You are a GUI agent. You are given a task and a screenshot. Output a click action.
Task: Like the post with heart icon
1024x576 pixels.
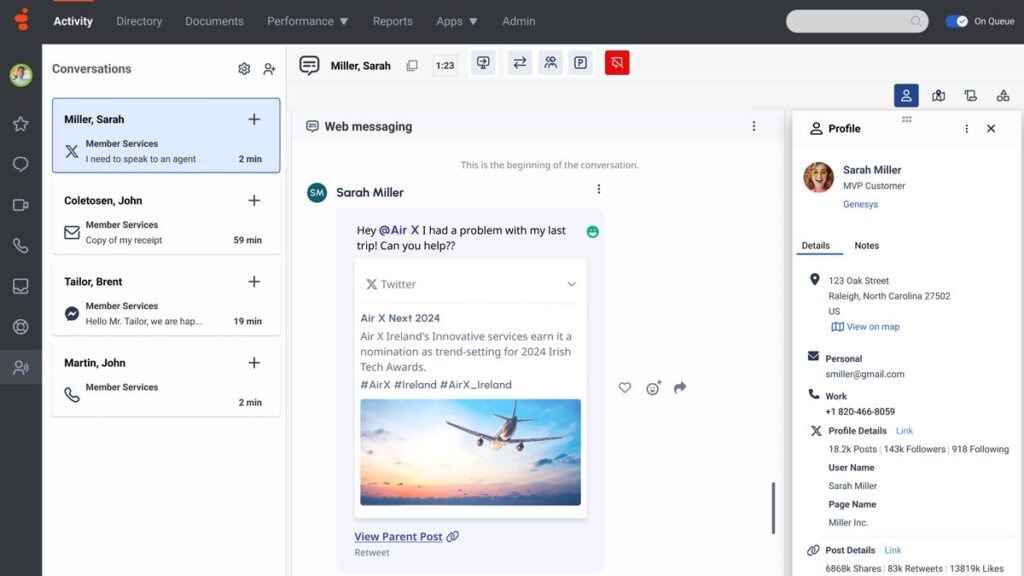pyautogui.click(x=625, y=388)
